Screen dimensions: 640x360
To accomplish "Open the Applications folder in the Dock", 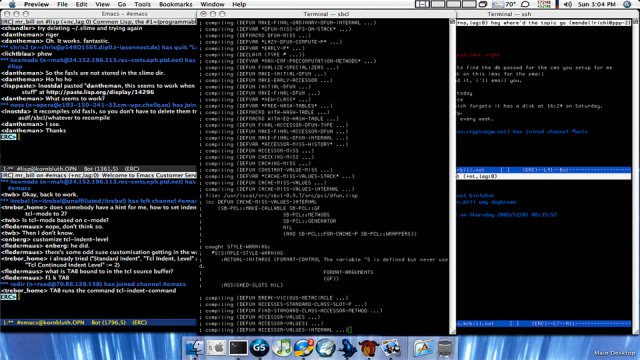I will 423,348.
